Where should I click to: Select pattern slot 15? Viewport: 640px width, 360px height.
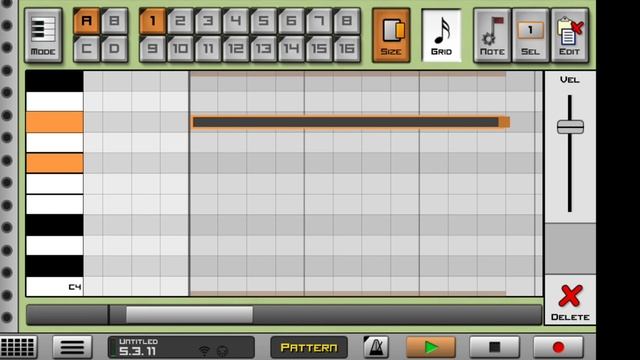coord(319,49)
